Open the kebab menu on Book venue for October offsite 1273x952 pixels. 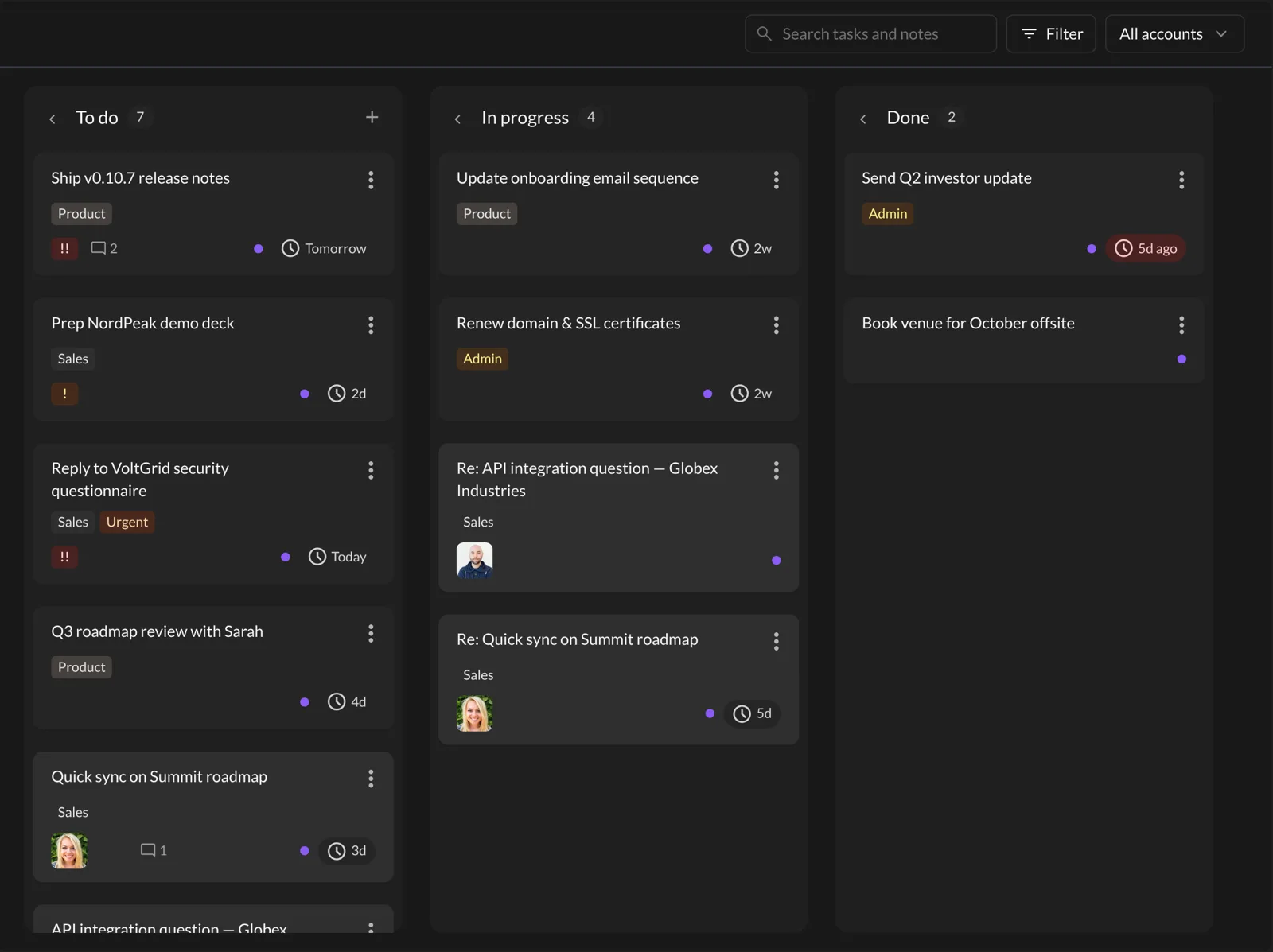1182,325
